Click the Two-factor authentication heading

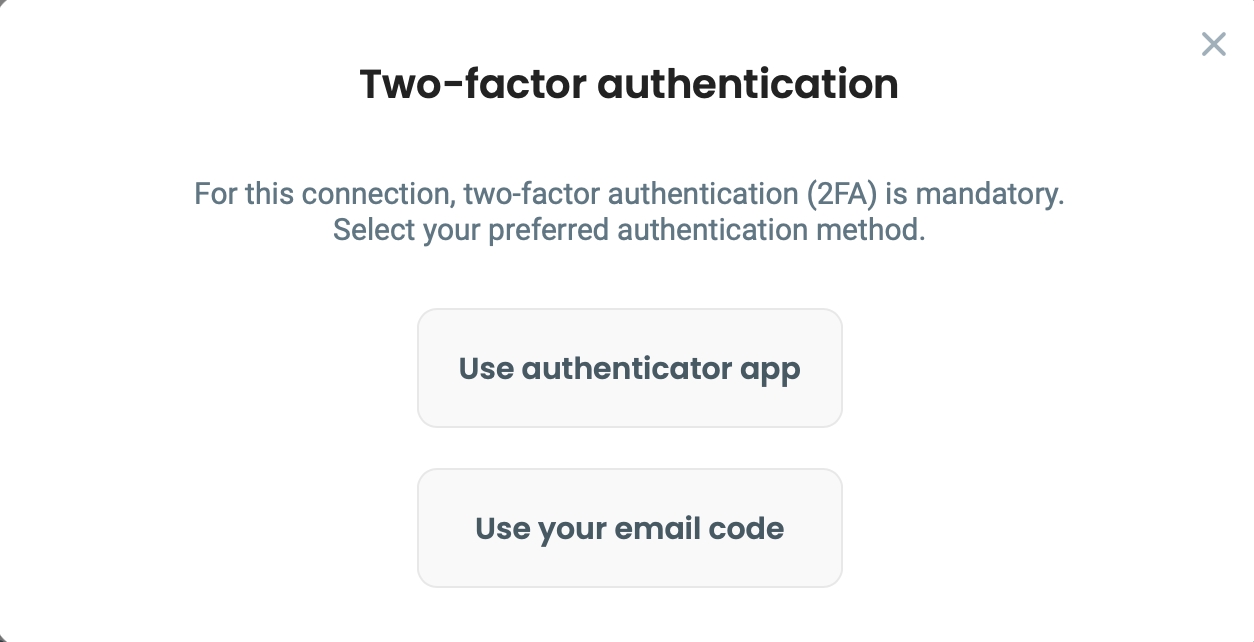click(628, 84)
